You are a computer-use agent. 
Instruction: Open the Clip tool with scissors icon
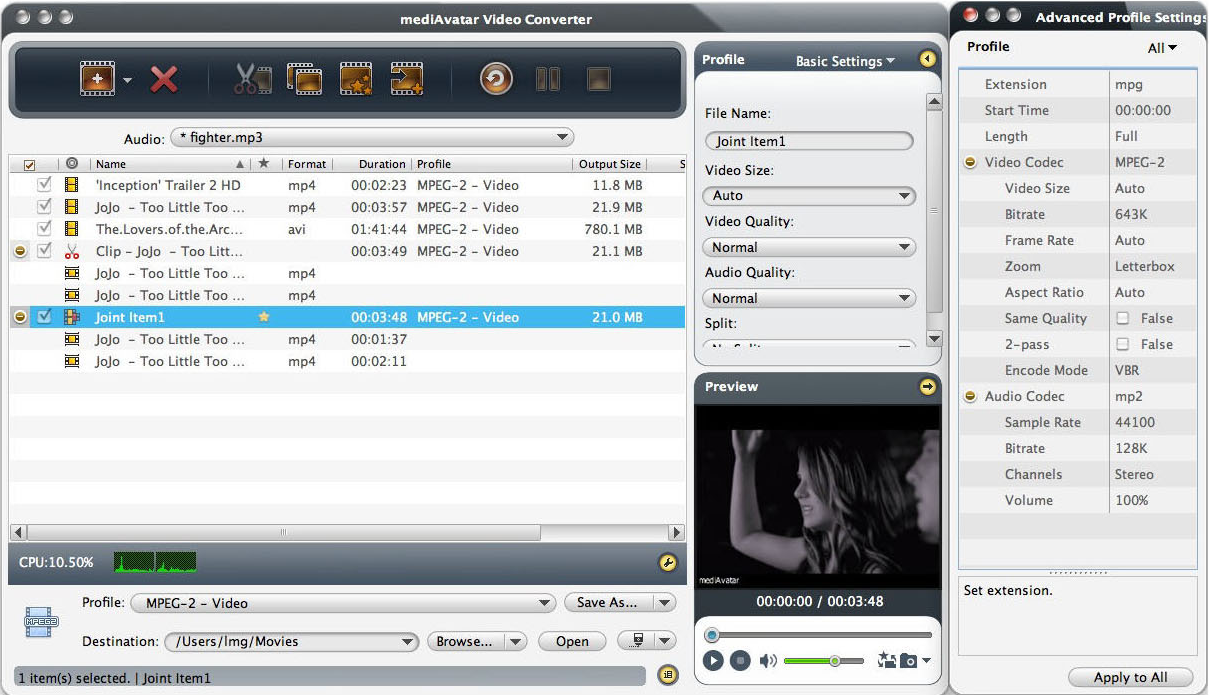252,78
